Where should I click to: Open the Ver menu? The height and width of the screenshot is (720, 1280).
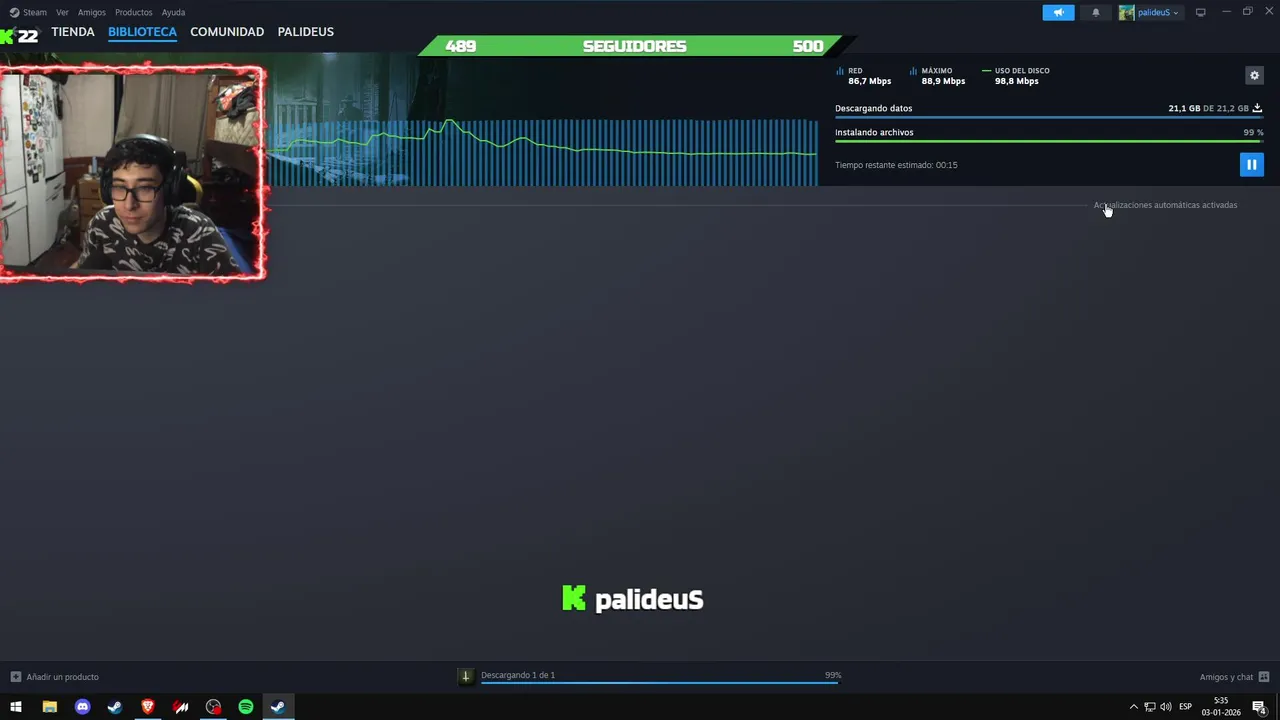(62, 12)
